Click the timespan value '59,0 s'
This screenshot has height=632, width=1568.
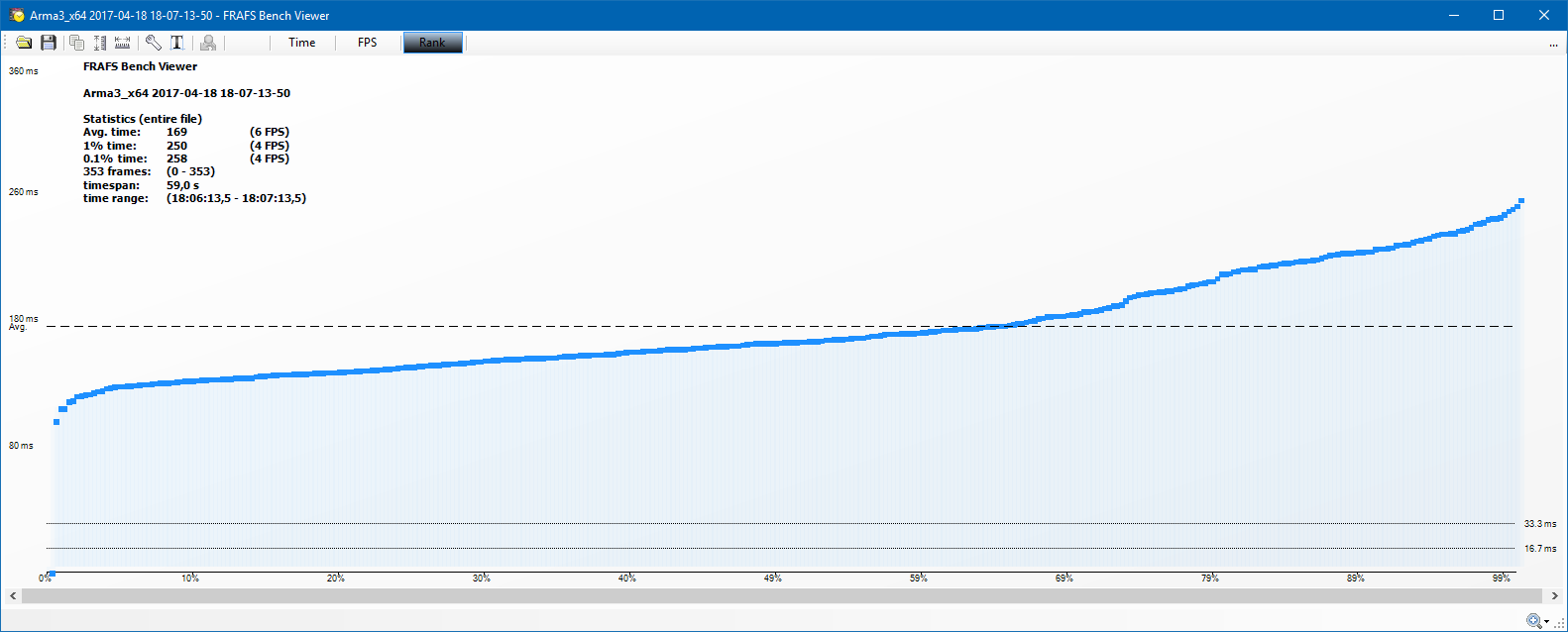pyautogui.click(x=182, y=185)
